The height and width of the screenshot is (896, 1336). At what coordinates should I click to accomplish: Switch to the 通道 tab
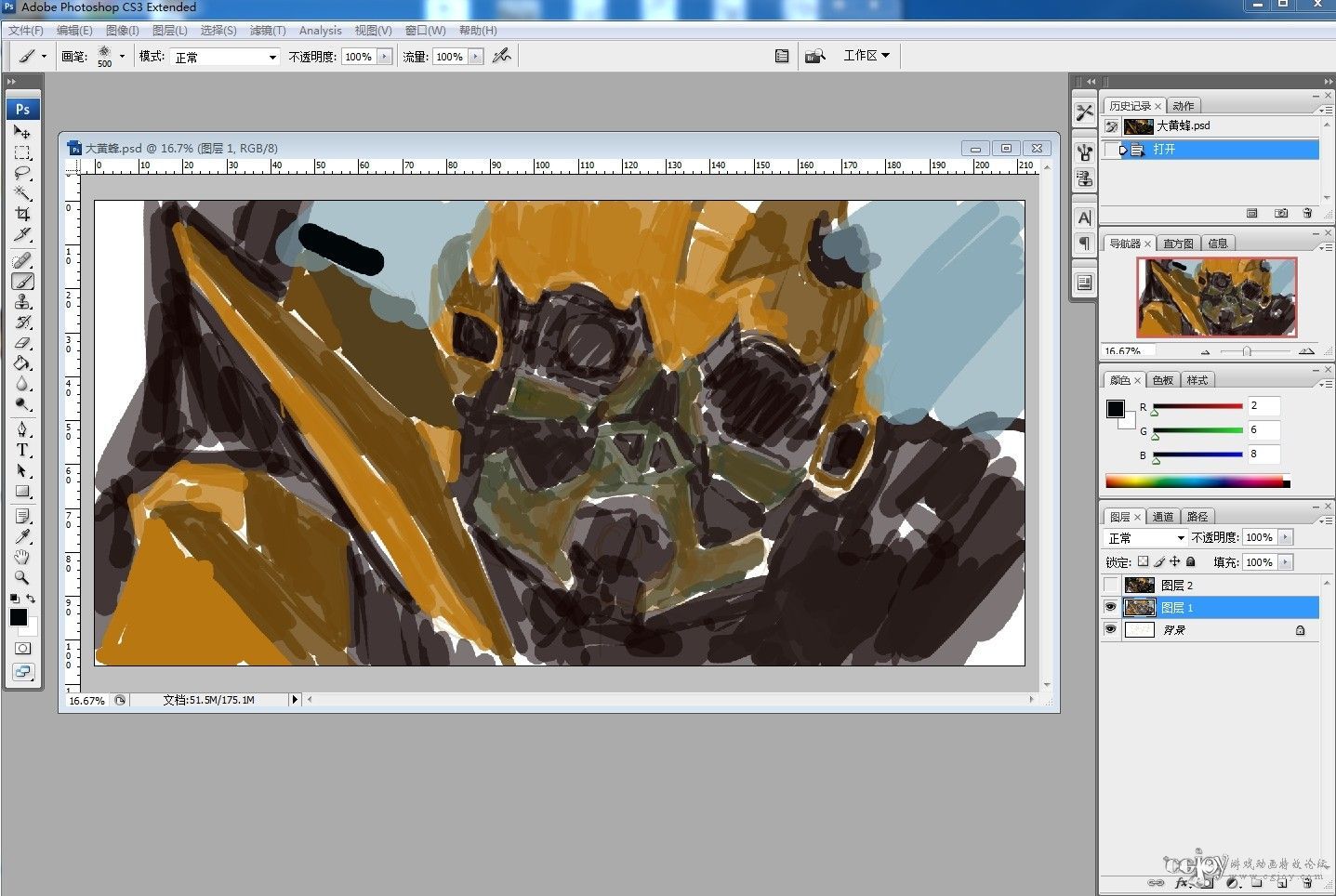1163,517
